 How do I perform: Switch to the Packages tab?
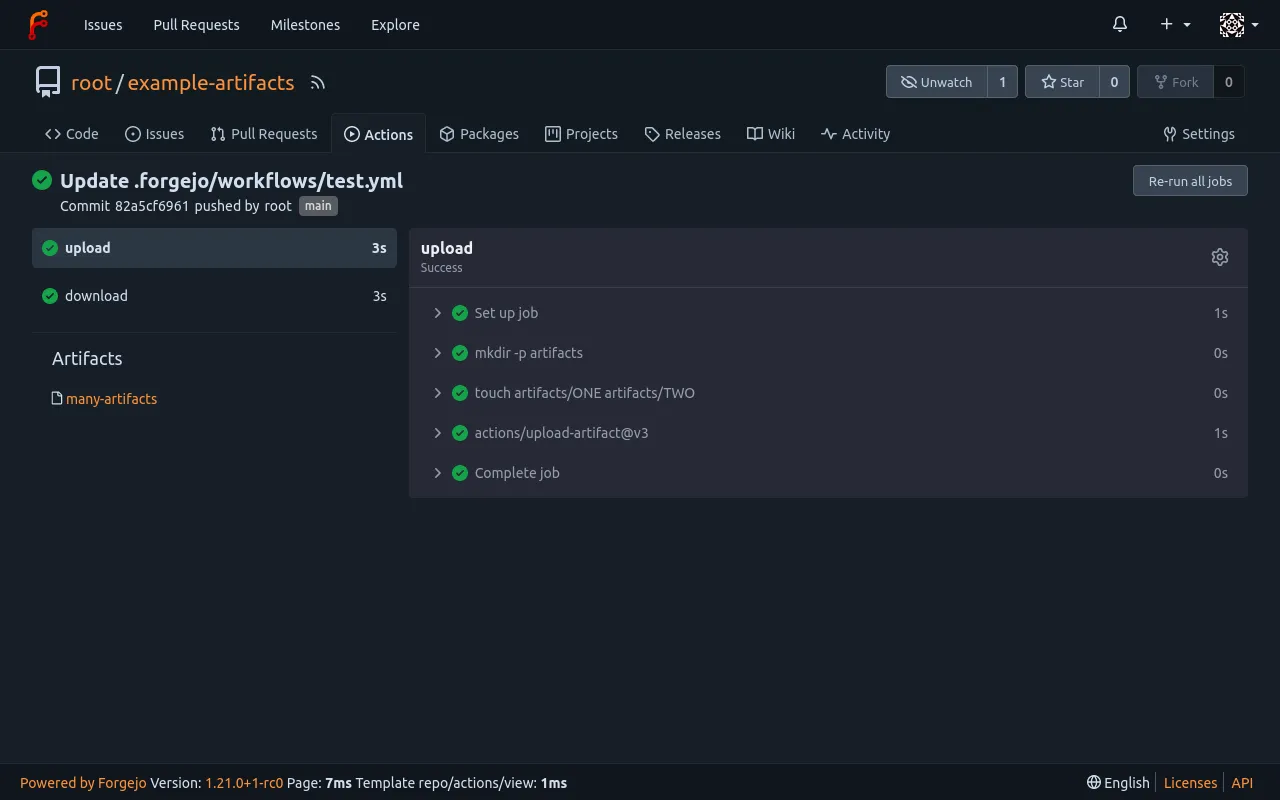point(479,134)
